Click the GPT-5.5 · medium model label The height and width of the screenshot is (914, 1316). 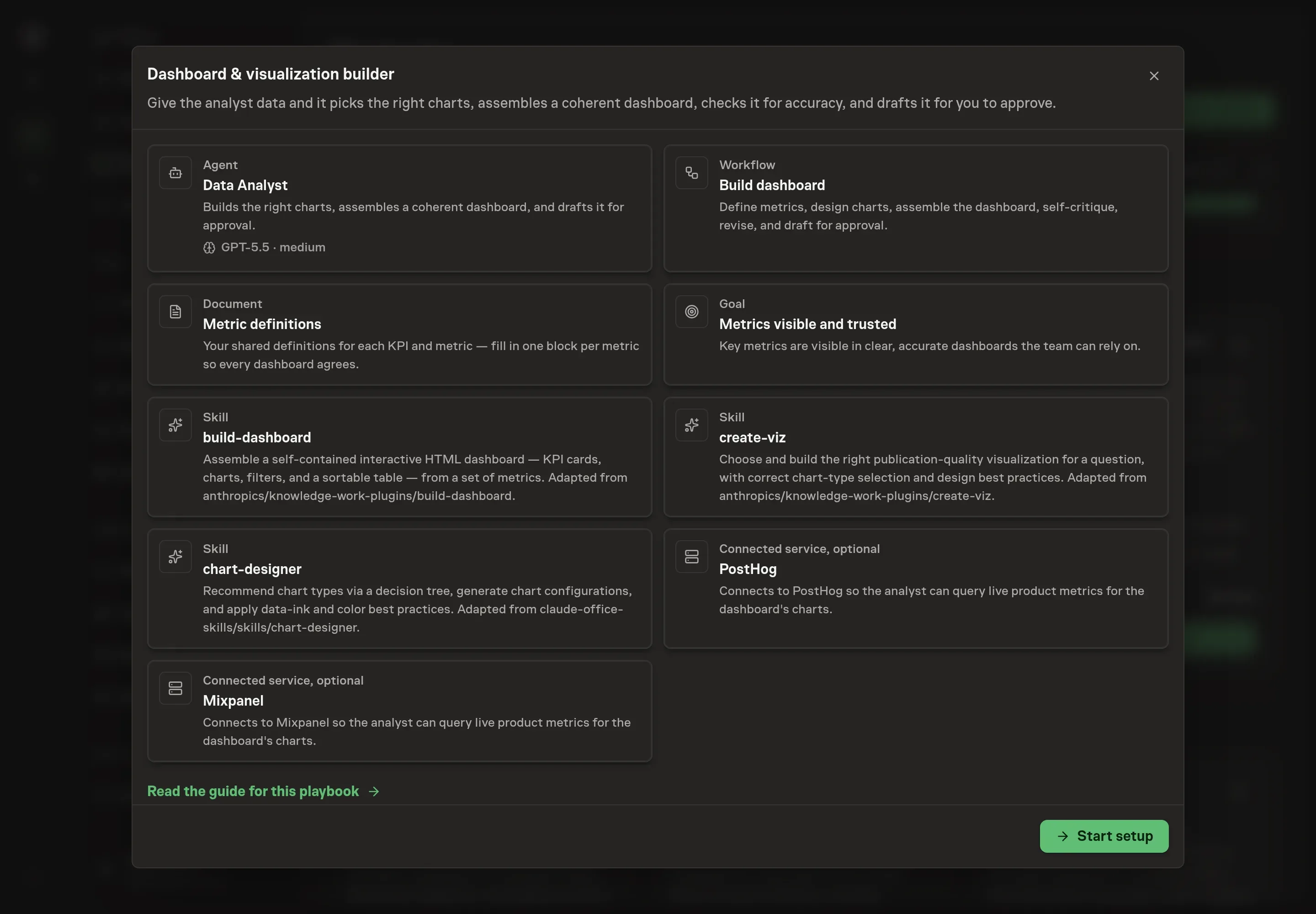273,247
